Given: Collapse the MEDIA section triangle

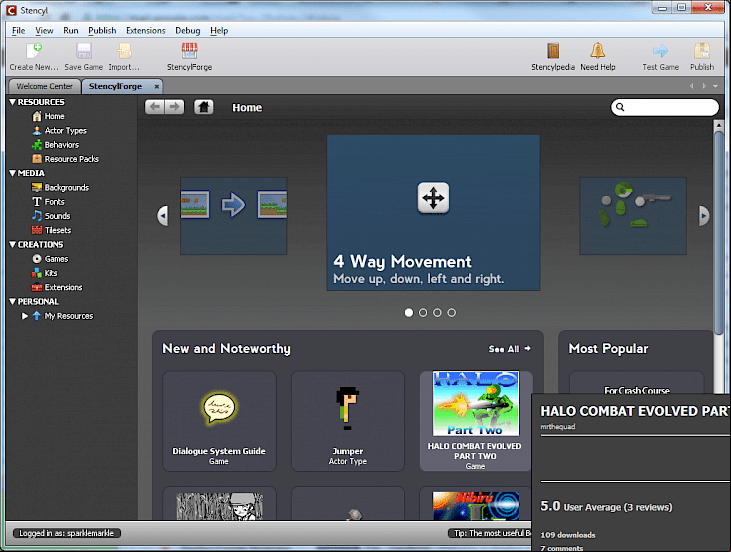Looking at the screenshot, I should pos(13,173).
